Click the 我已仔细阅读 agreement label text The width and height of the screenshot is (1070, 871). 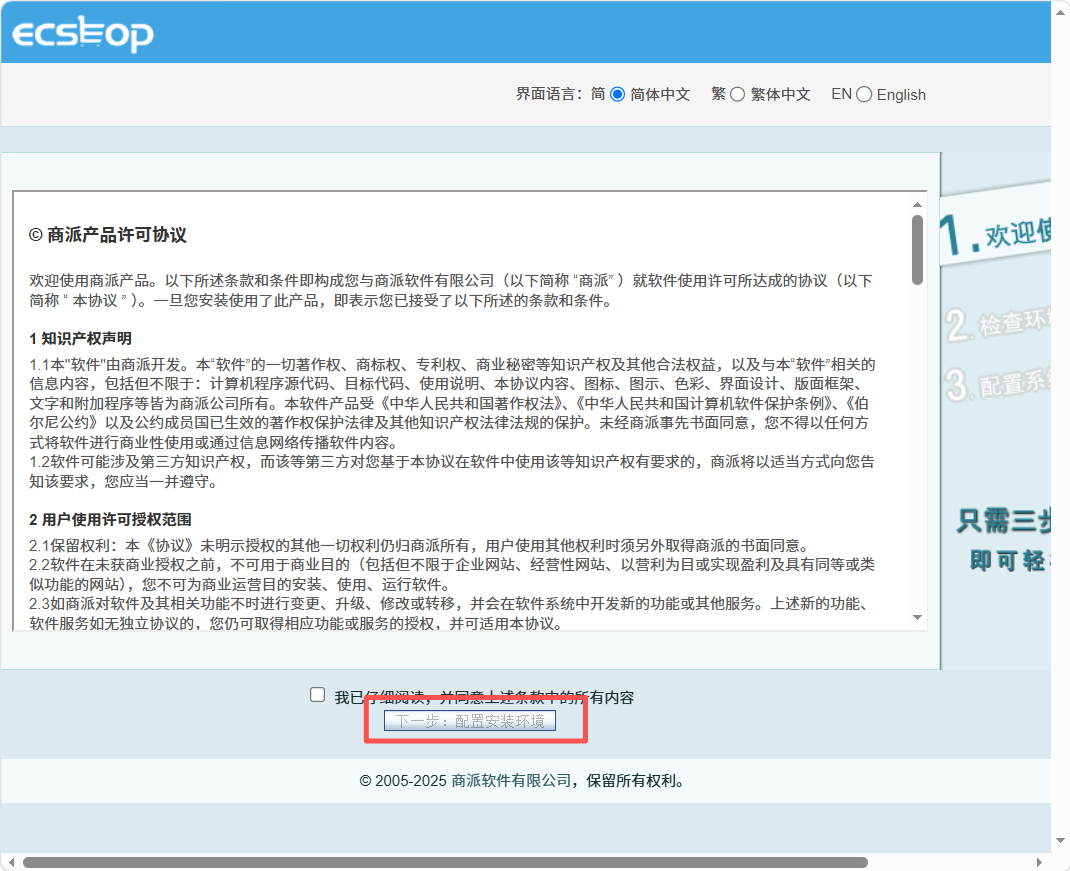[484, 698]
